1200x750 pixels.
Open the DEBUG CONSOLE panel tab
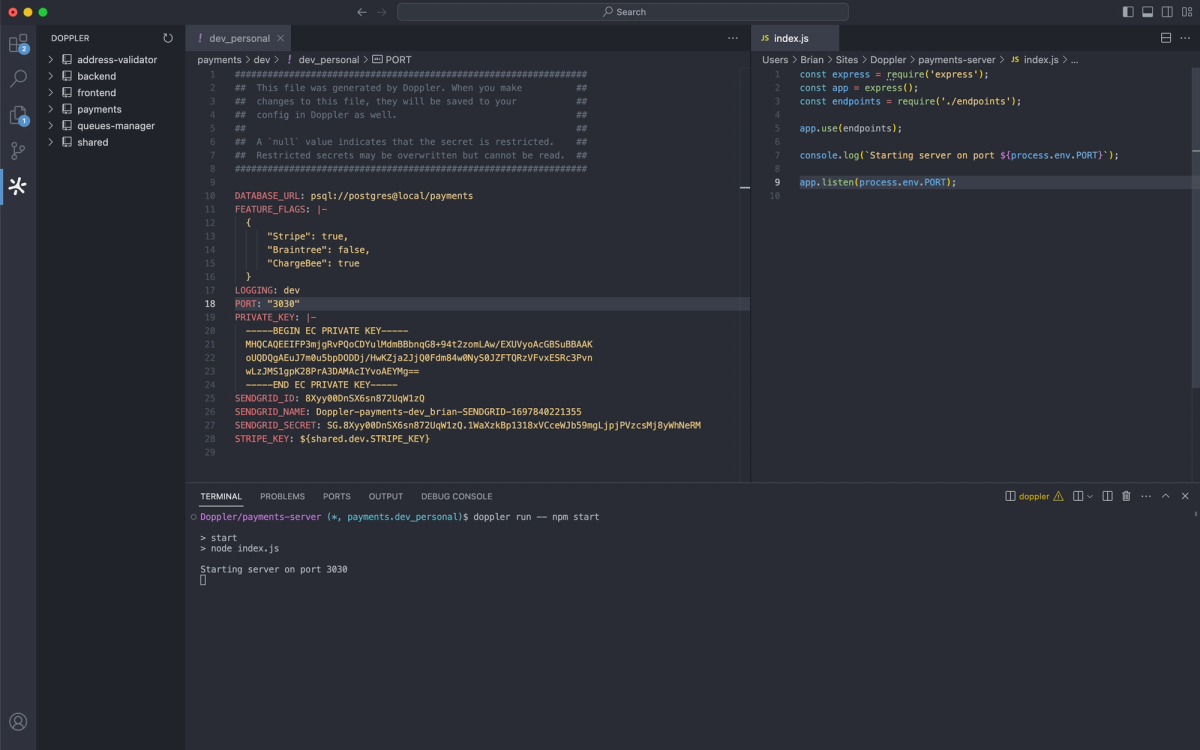pyautogui.click(x=456, y=496)
